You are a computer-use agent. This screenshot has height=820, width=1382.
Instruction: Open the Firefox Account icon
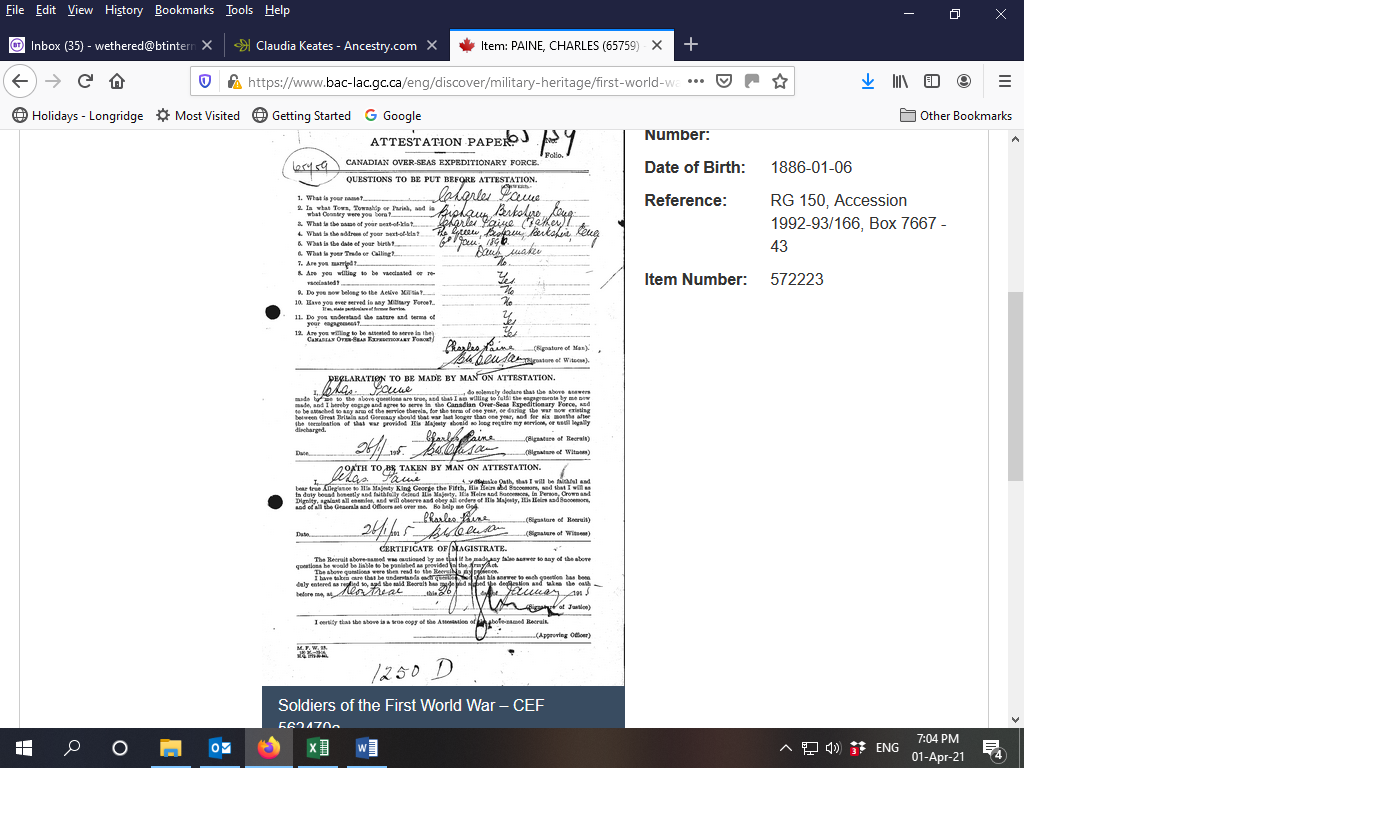(x=964, y=81)
